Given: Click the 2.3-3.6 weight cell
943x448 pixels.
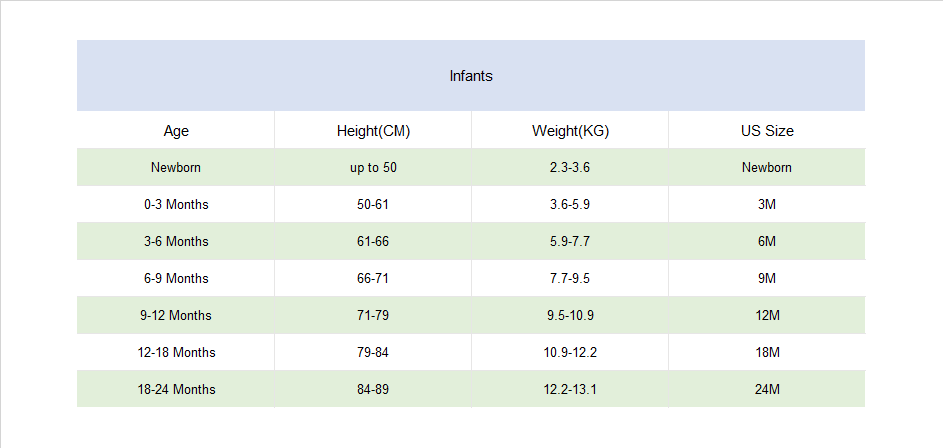Looking at the screenshot, I should click(570, 167).
